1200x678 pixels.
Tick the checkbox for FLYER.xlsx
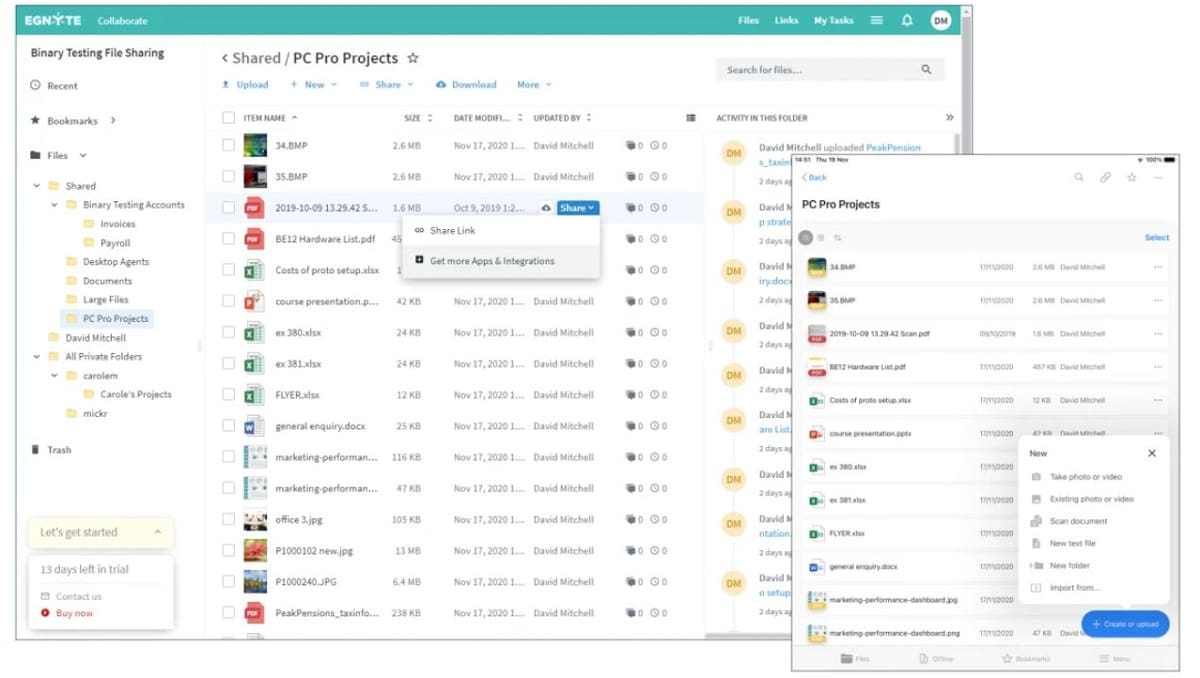[228, 395]
